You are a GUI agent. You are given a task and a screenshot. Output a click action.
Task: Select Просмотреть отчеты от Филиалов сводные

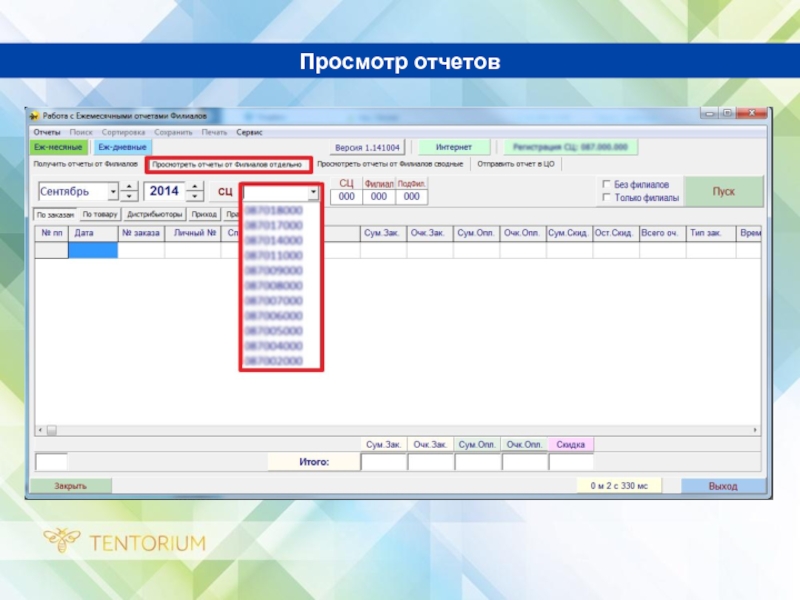(390, 164)
